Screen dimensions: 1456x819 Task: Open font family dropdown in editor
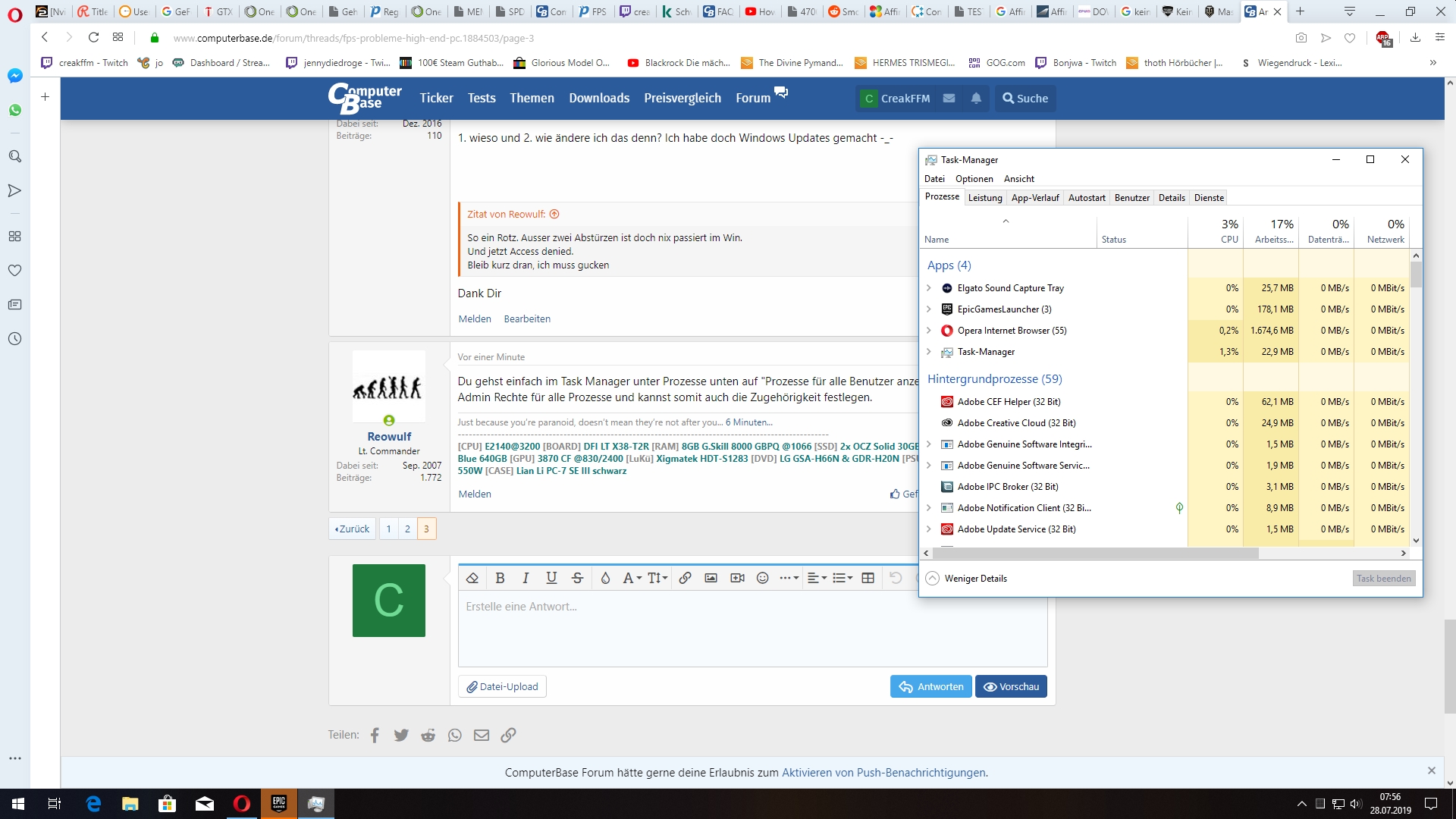click(x=632, y=578)
